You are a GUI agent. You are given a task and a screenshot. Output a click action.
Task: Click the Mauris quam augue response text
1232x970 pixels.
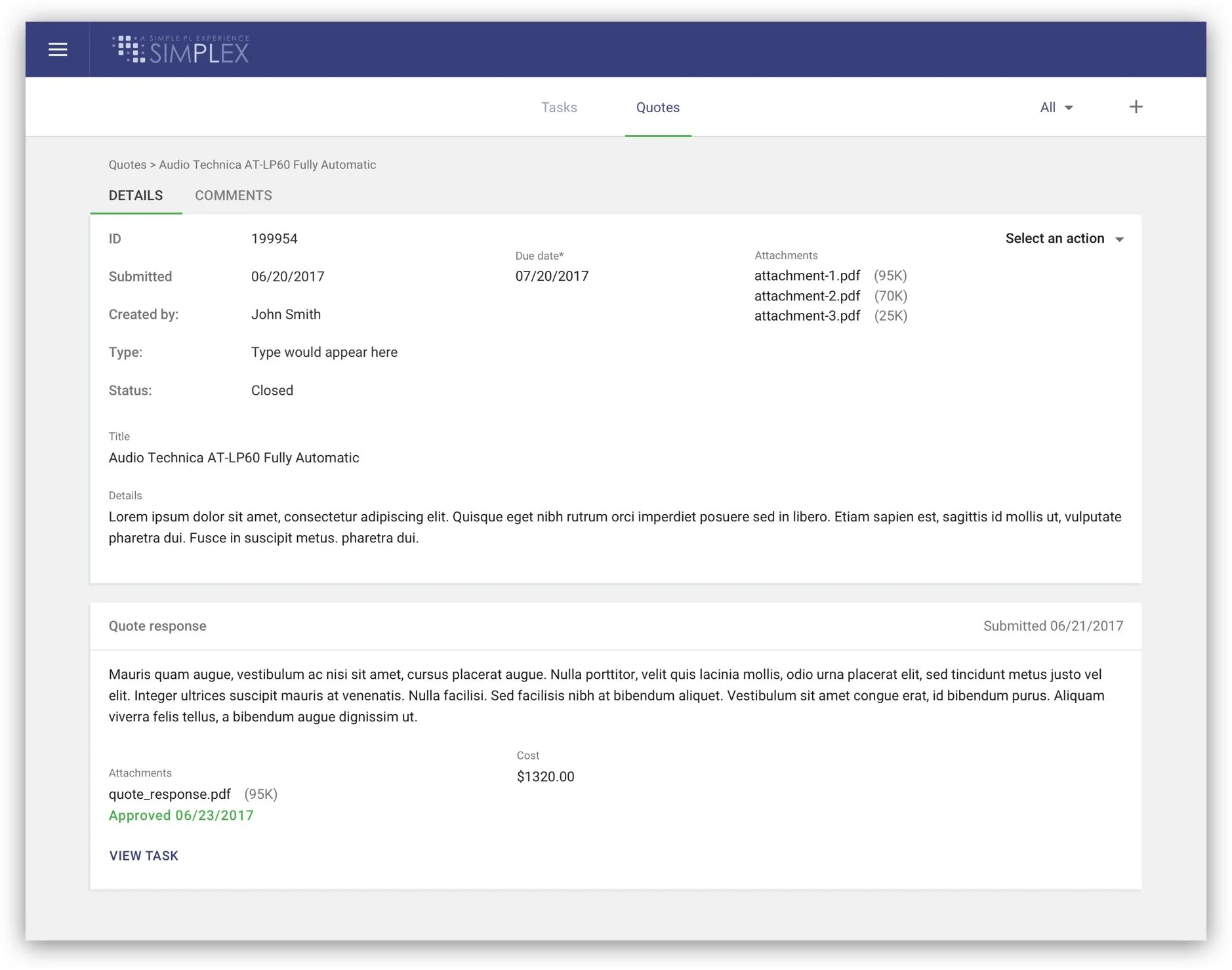607,695
